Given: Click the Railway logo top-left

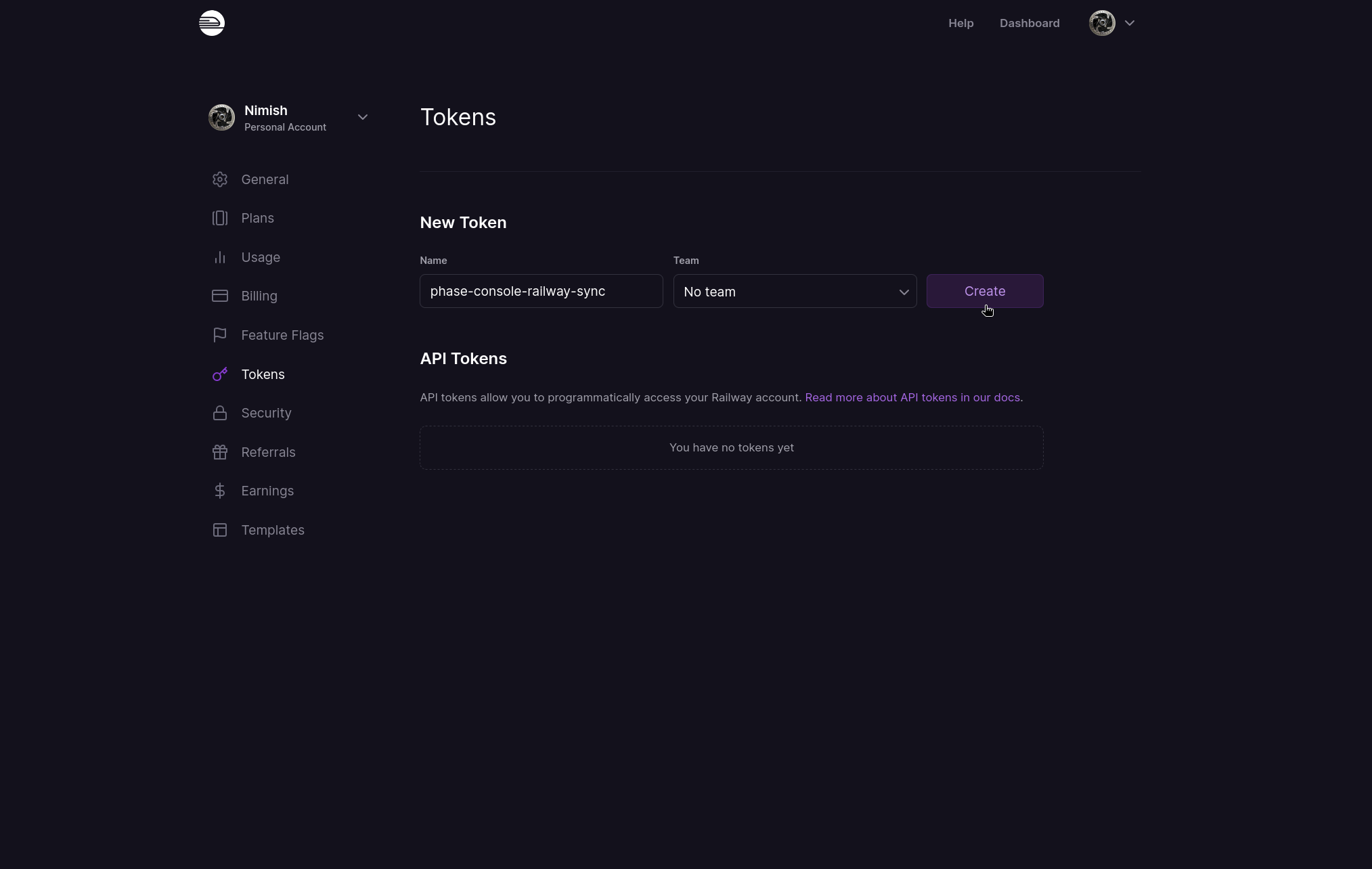Looking at the screenshot, I should coord(211,22).
